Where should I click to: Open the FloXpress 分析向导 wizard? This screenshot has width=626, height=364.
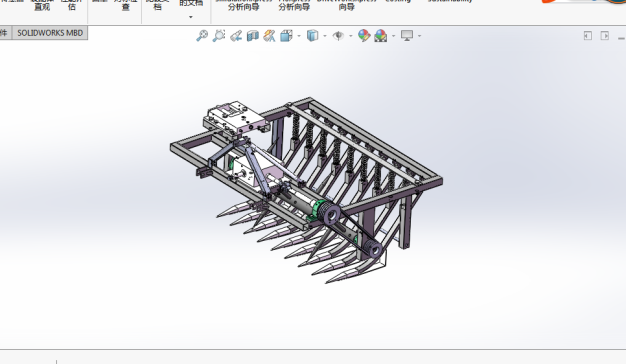294,5
